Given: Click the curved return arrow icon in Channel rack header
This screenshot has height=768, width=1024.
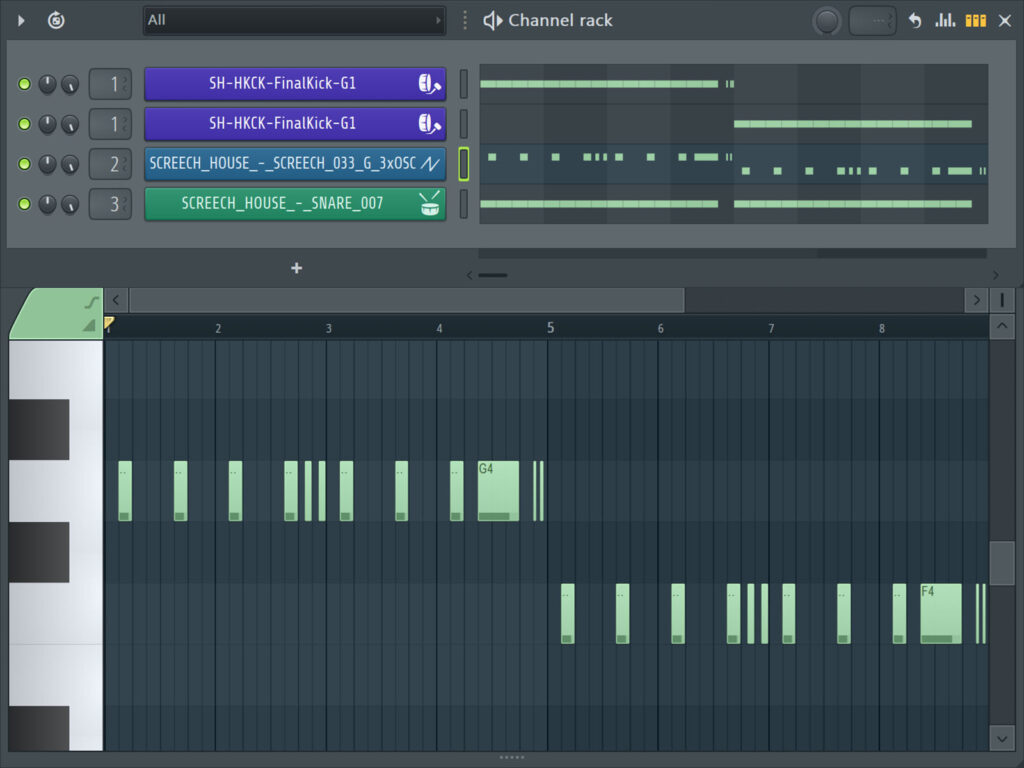Looking at the screenshot, I should pos(915,21).
